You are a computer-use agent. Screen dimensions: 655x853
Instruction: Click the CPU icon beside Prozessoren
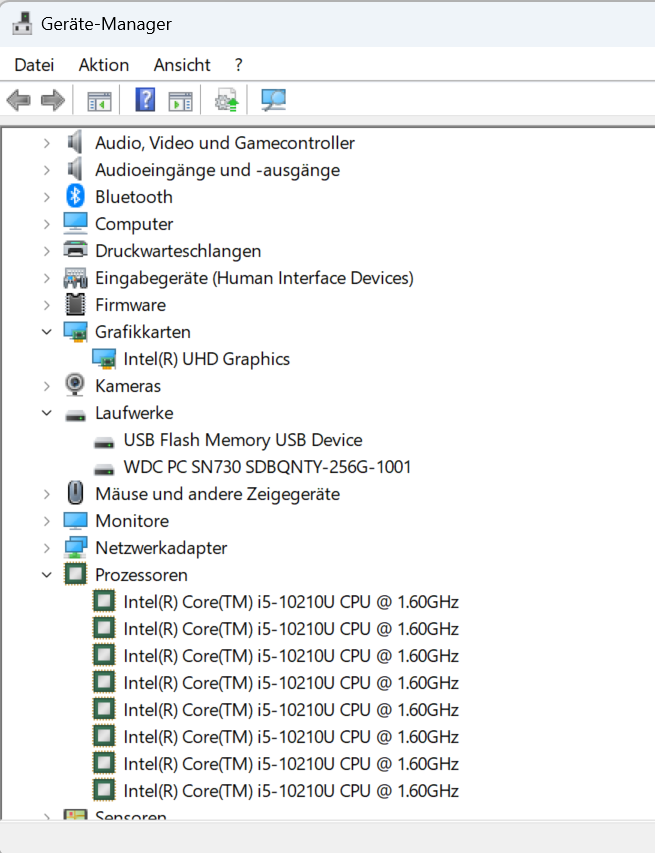click(x=75, y=574)
